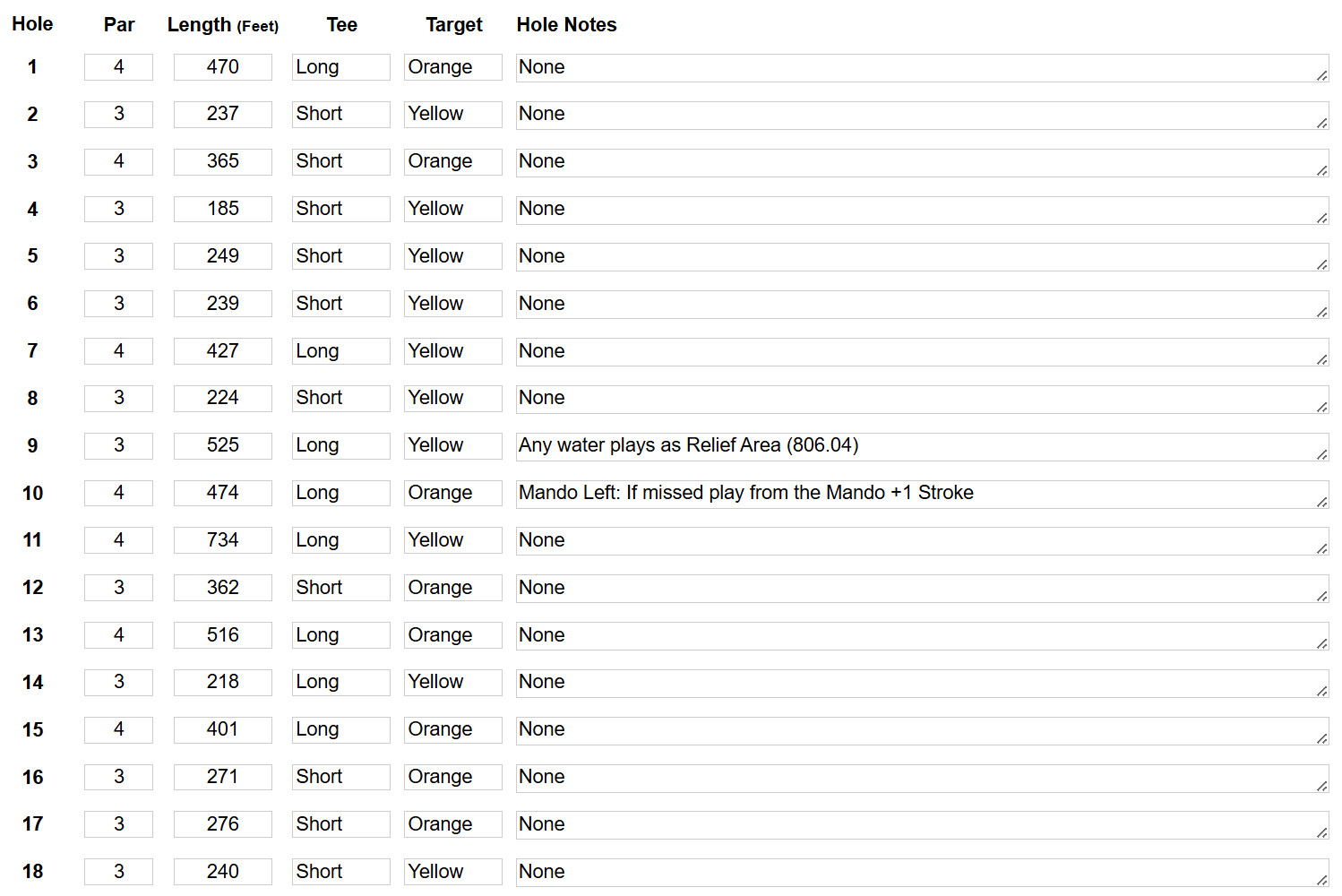The image size is (1342, 896).
Task: Click resize handle of hole 18 notes
Action: pyautogui.click(x=1322, y=881)
